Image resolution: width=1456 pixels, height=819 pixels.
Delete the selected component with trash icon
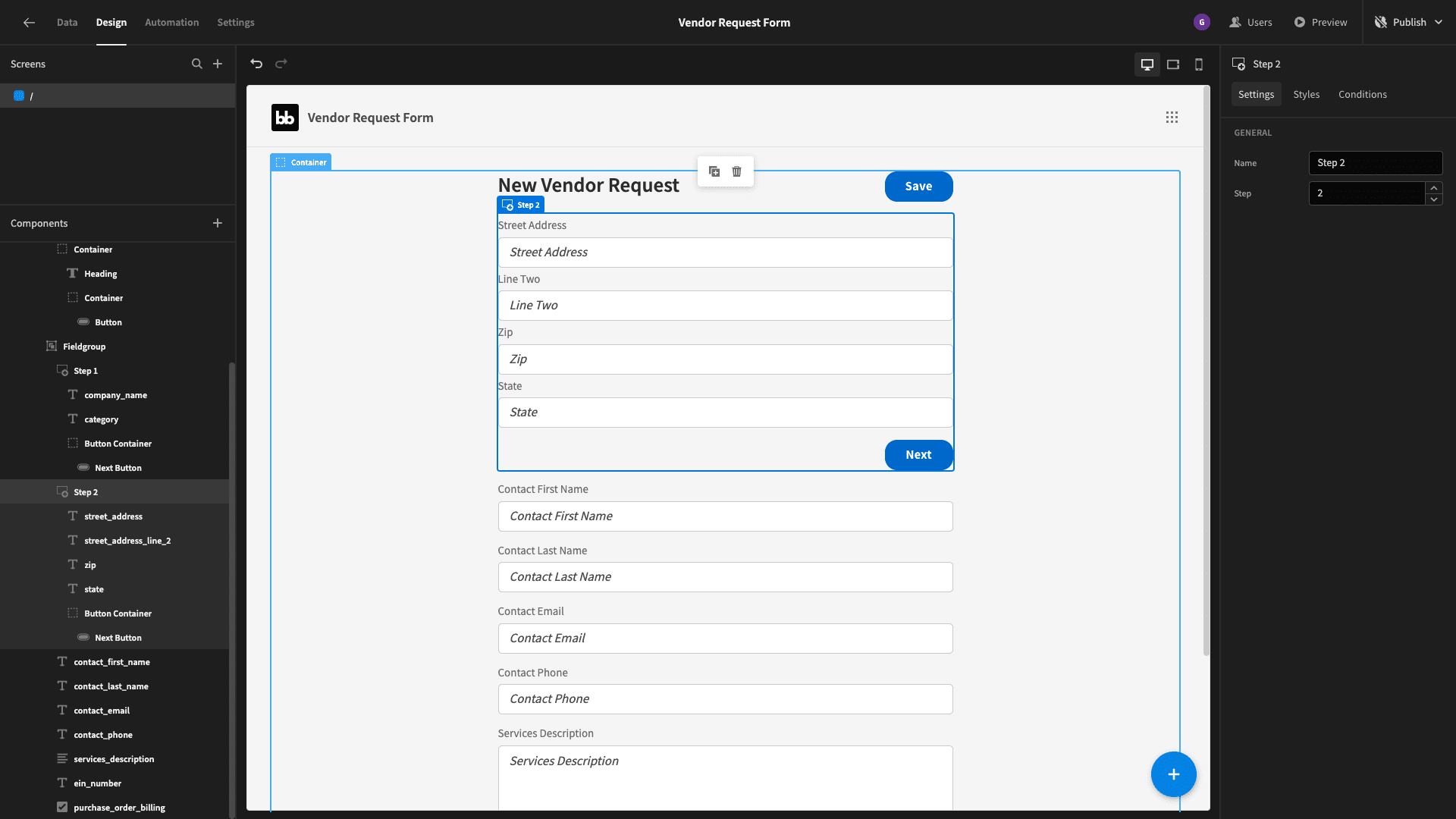coord(736,171)
